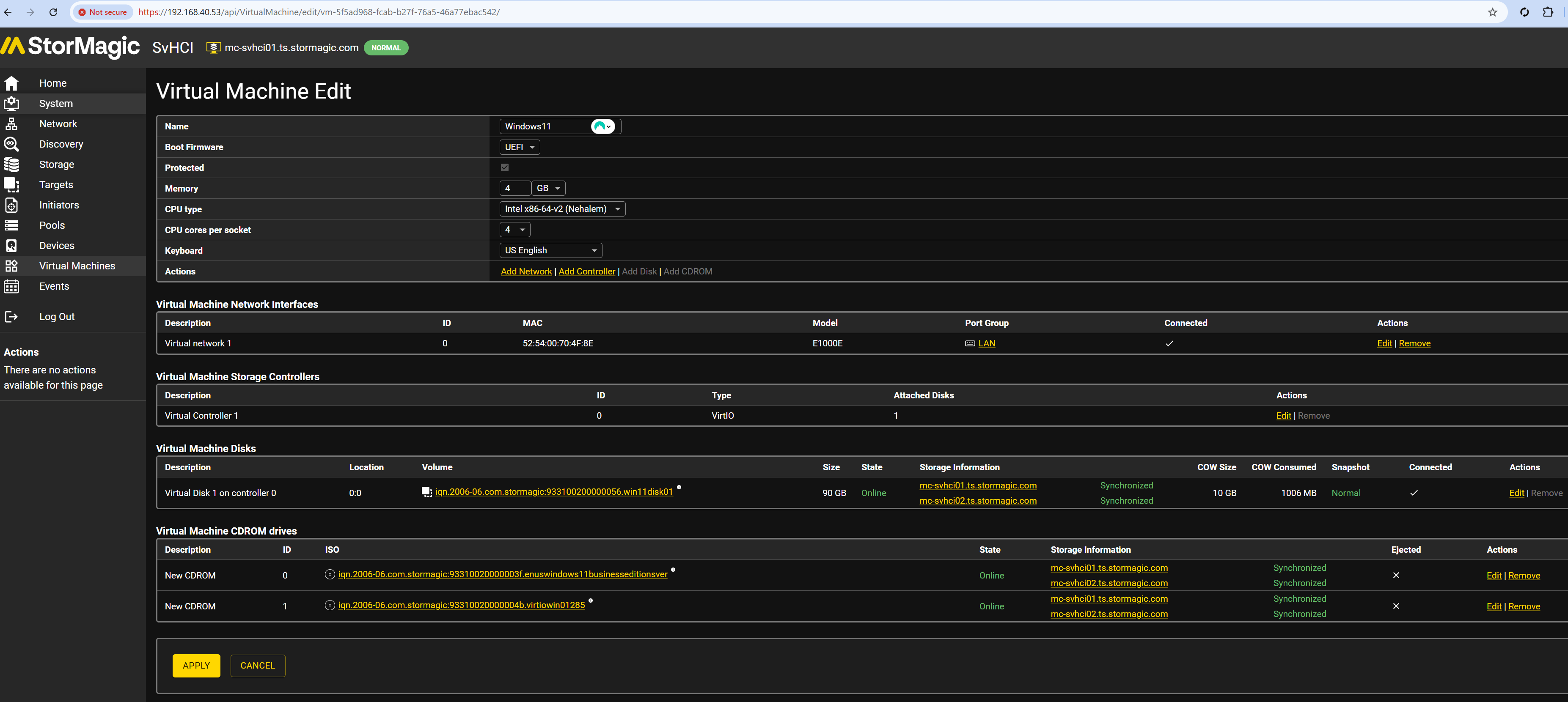Open mc-svhci01 link in Virtual Disk row
The image size is (1568, 702).
click(977, 485)
